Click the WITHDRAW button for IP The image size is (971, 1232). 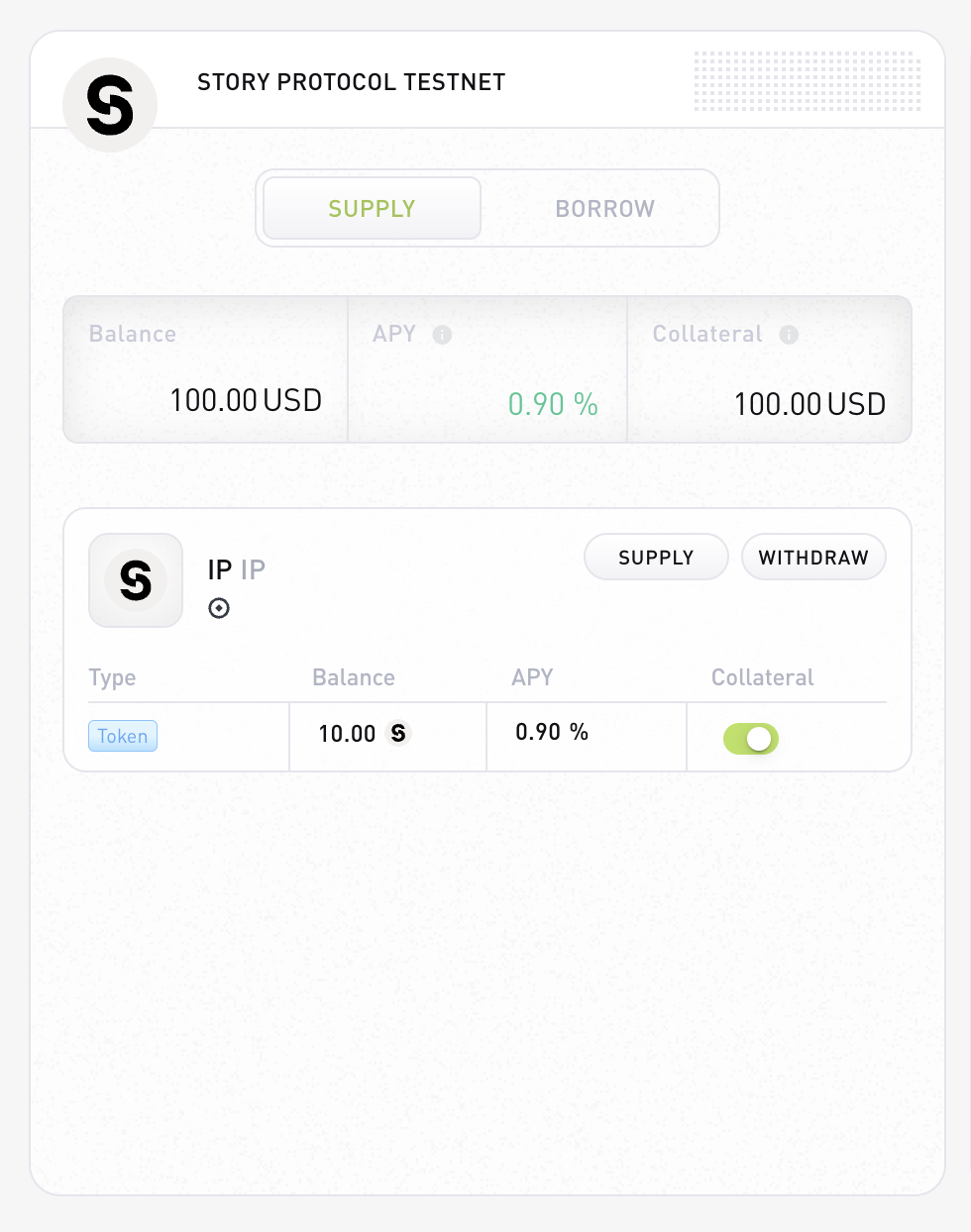pos(813,558)
